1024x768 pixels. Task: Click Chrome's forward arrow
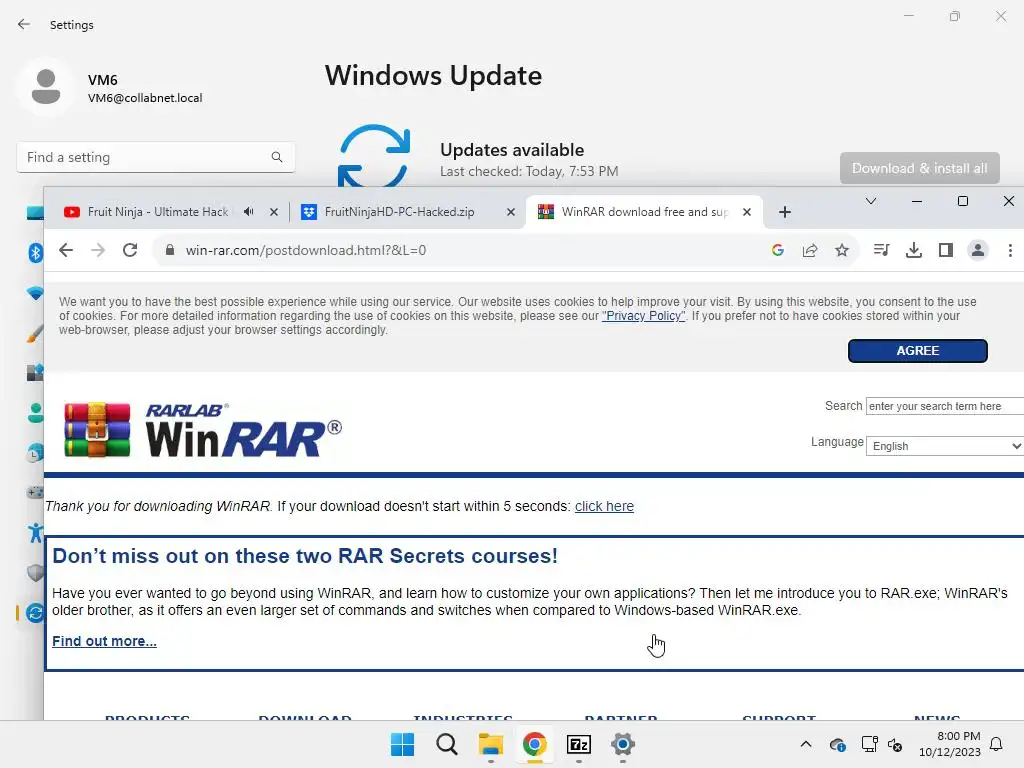[98, 250]
